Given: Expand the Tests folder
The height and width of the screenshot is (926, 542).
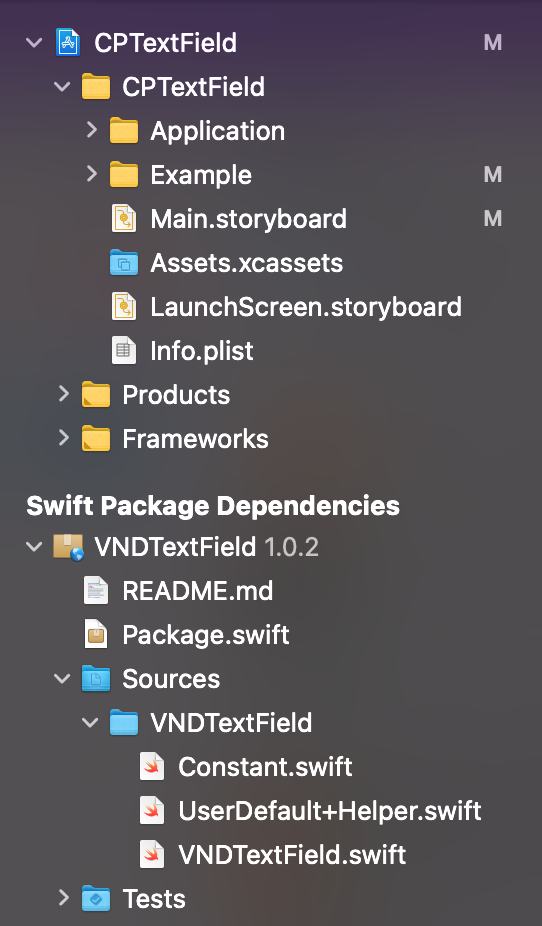Looking at the screenshot, I should tap(63, 899).
